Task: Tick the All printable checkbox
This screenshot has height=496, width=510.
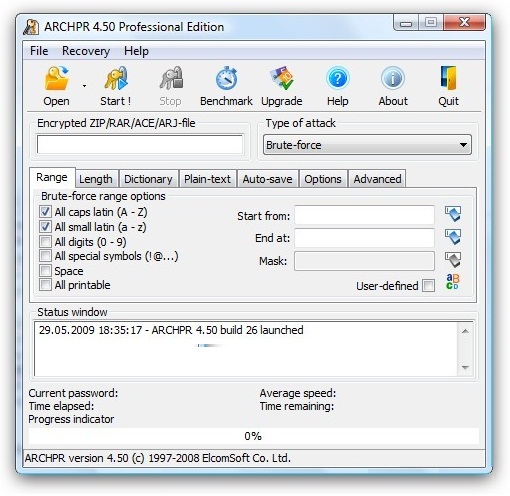Action: tap(45, 285)
